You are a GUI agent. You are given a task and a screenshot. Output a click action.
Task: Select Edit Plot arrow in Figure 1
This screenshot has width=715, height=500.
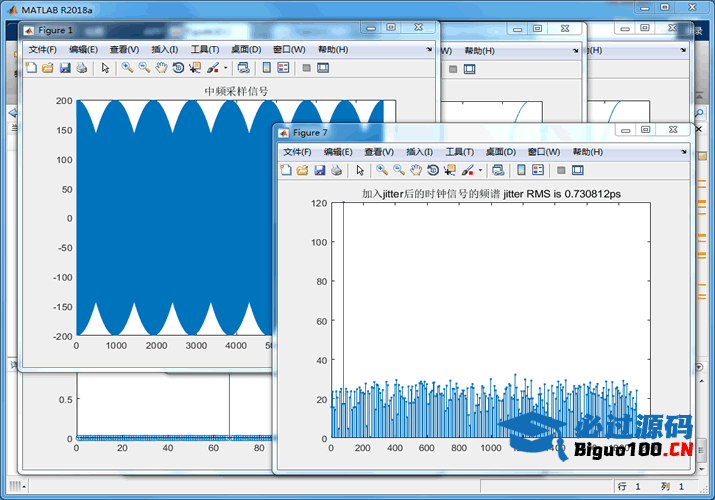[105, 68]
